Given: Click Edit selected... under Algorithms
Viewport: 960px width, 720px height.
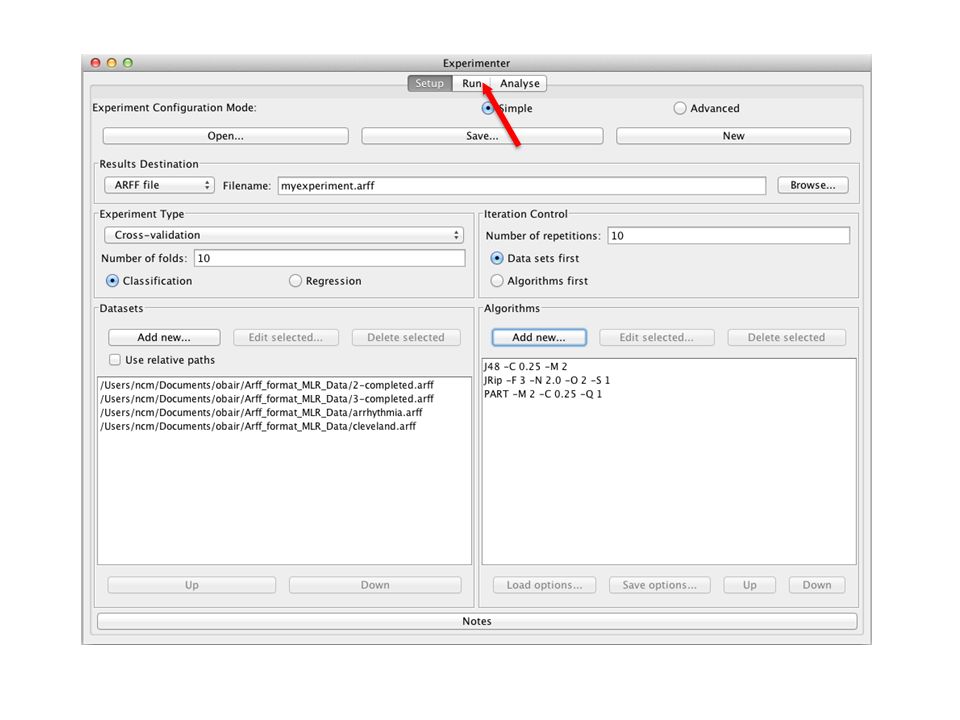Looking at the screenshot, I should [x=656, y=337].
